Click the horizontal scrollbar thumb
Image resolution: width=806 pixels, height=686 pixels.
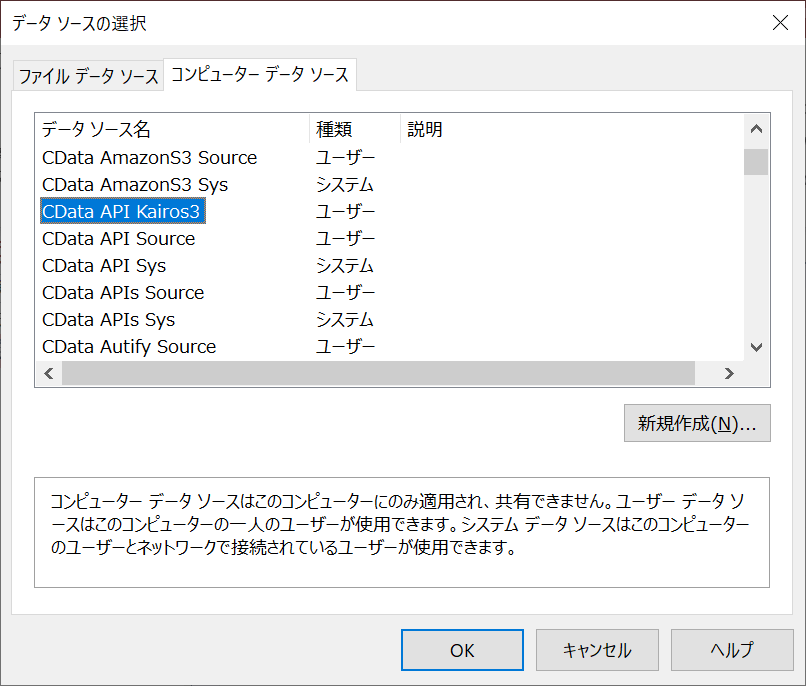click(x=378, y=373)
